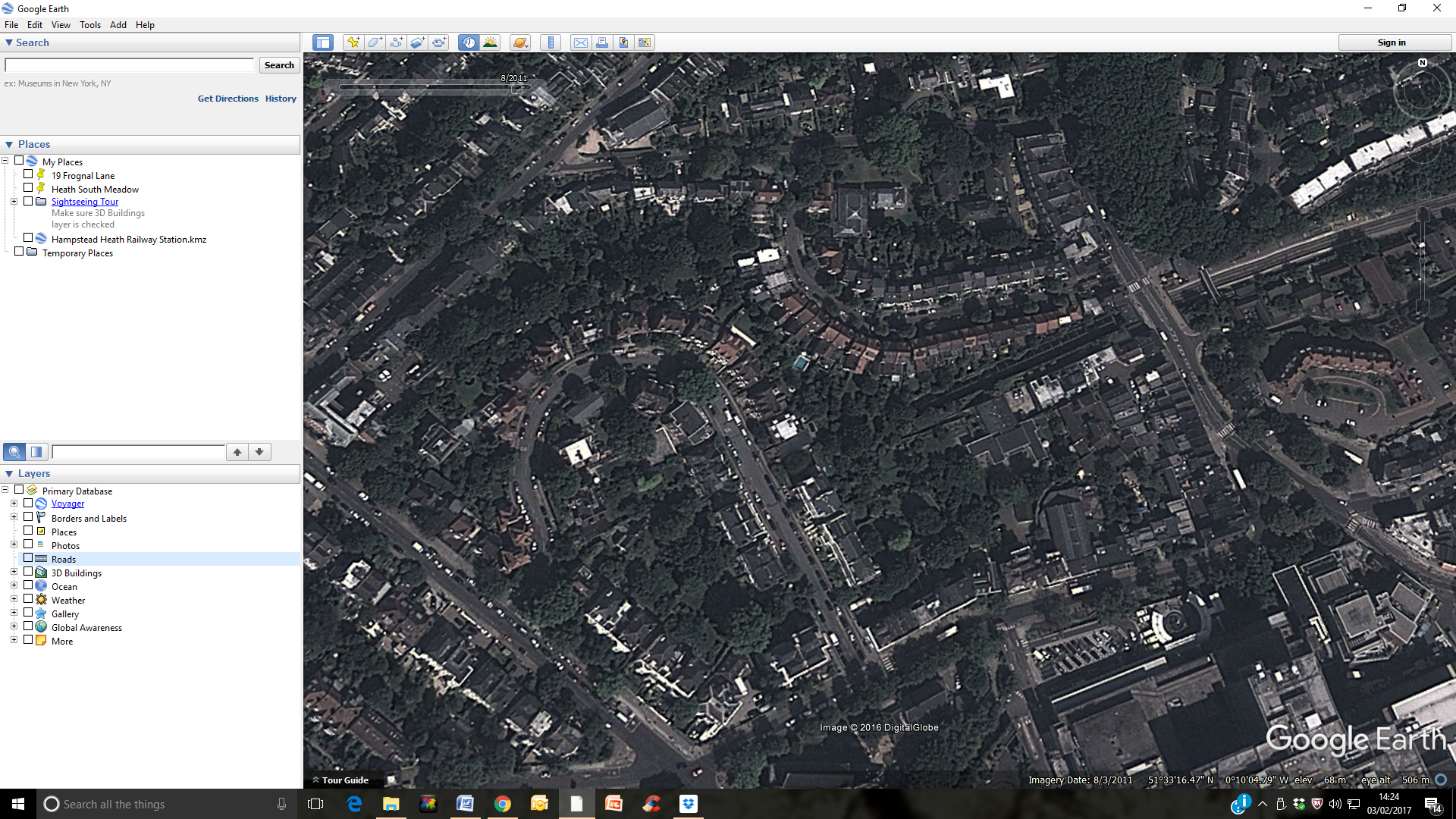
Task: Record a tour with the camera icon
Action: tap(439, 42)
